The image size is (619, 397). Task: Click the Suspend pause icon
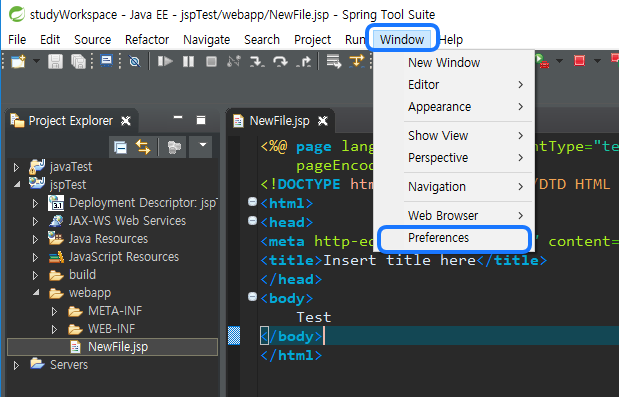(x=188, y=62)
